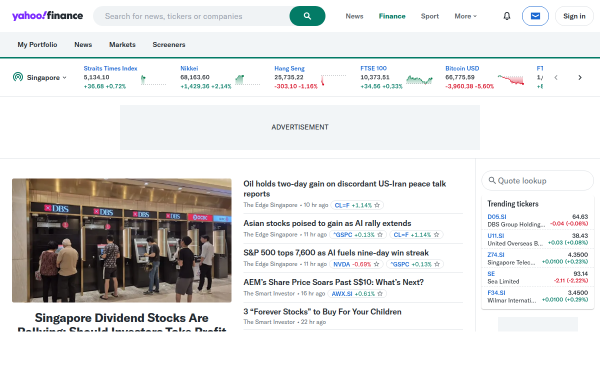
Task: Star the AWX.SI ticker chip
Action: click(380, 293)
